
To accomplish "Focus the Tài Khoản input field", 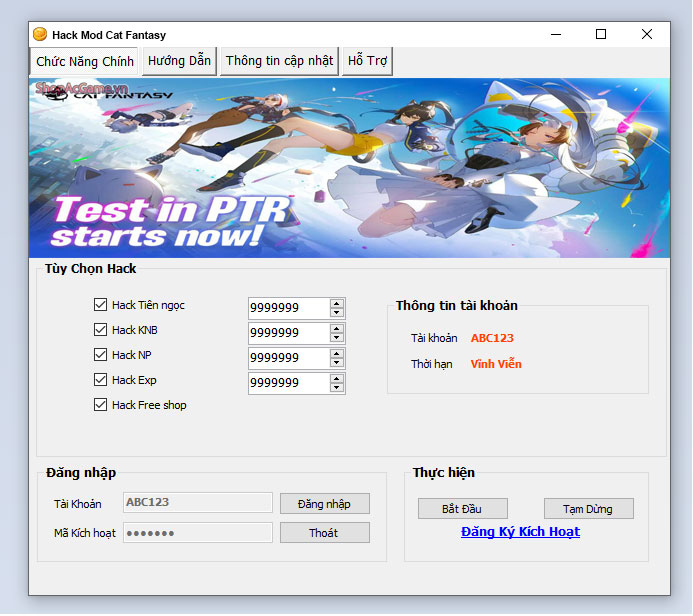I will 198,502.
